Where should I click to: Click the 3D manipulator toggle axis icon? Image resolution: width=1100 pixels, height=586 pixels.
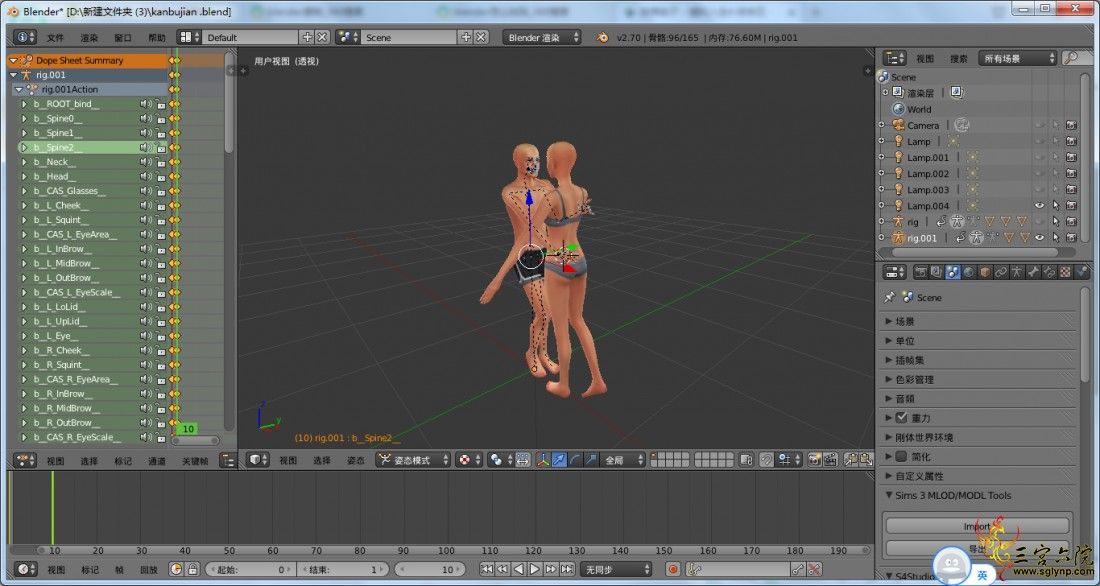click(543, 460)
